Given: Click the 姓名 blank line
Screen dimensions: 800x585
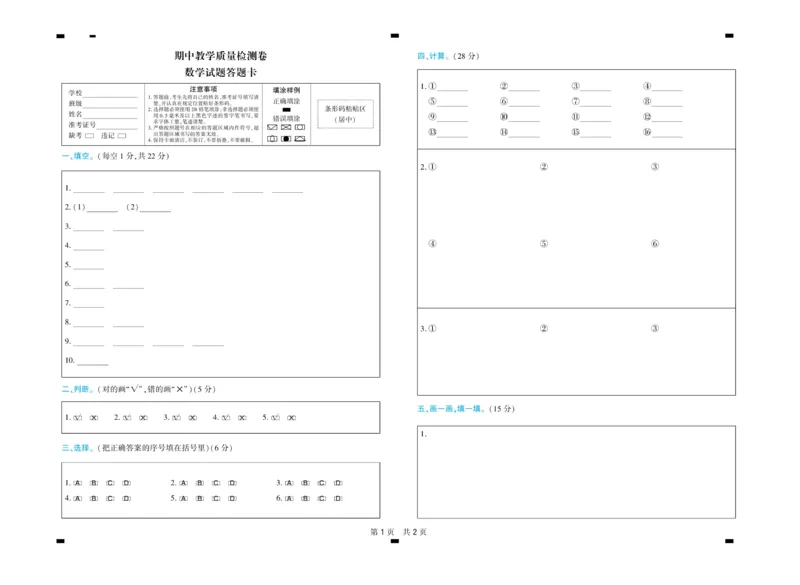Looking at the screenshot, I should 110,118.
